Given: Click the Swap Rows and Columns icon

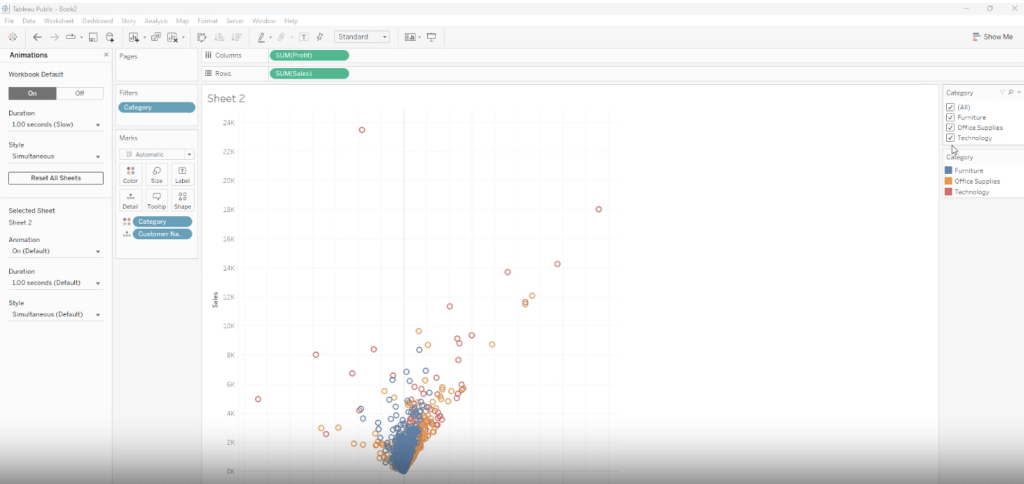Looking at the screenshot, I should [x=201, y=37].
